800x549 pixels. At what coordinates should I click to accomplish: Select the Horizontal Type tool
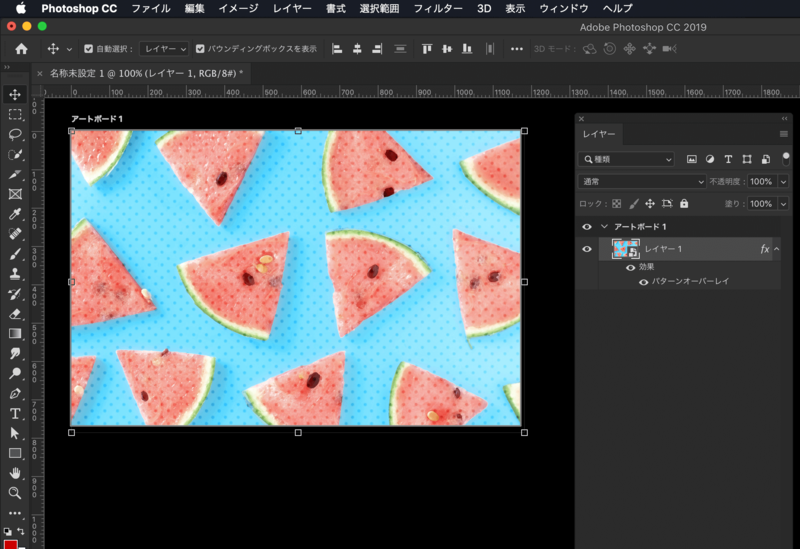point(15,413)
